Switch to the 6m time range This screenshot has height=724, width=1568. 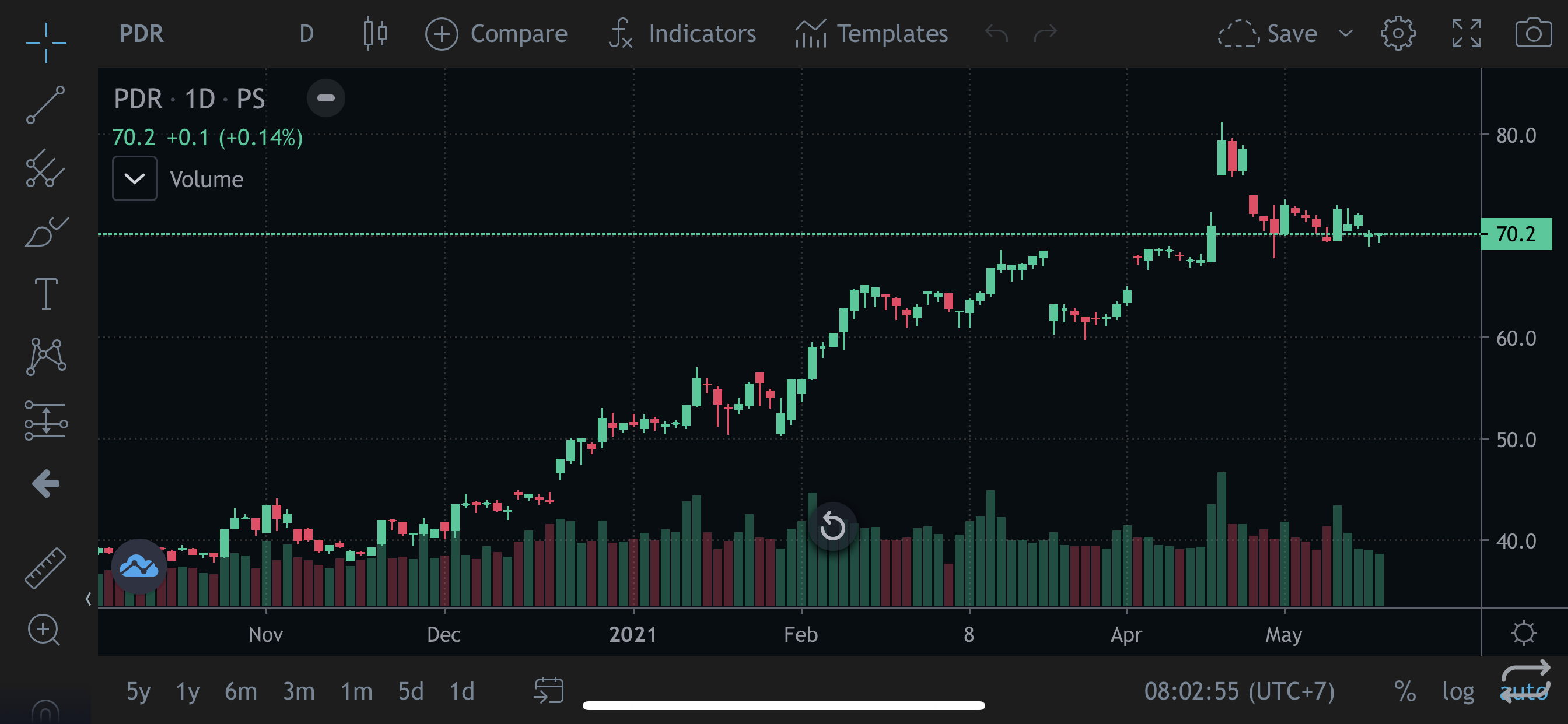240,691
